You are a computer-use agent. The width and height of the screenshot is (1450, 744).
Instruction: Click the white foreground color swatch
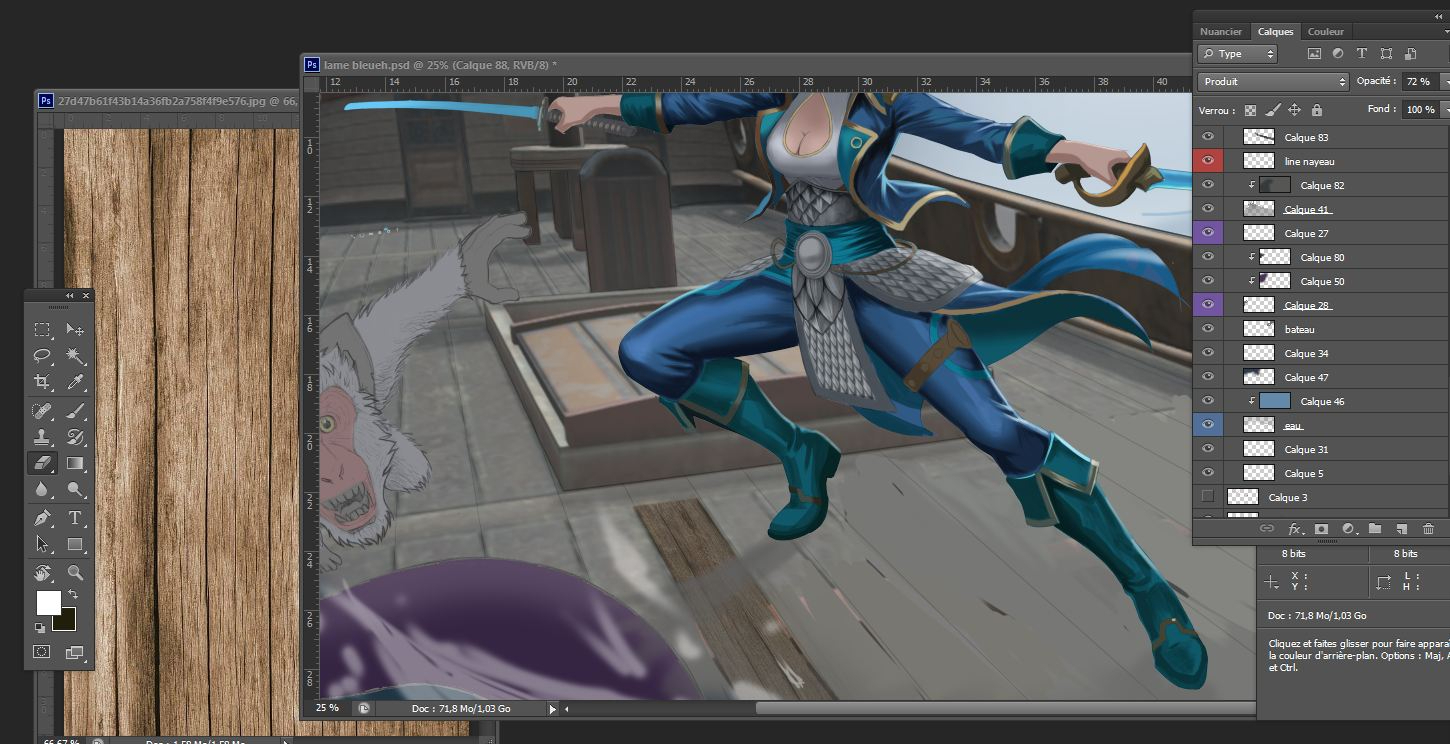click(47, 602)
